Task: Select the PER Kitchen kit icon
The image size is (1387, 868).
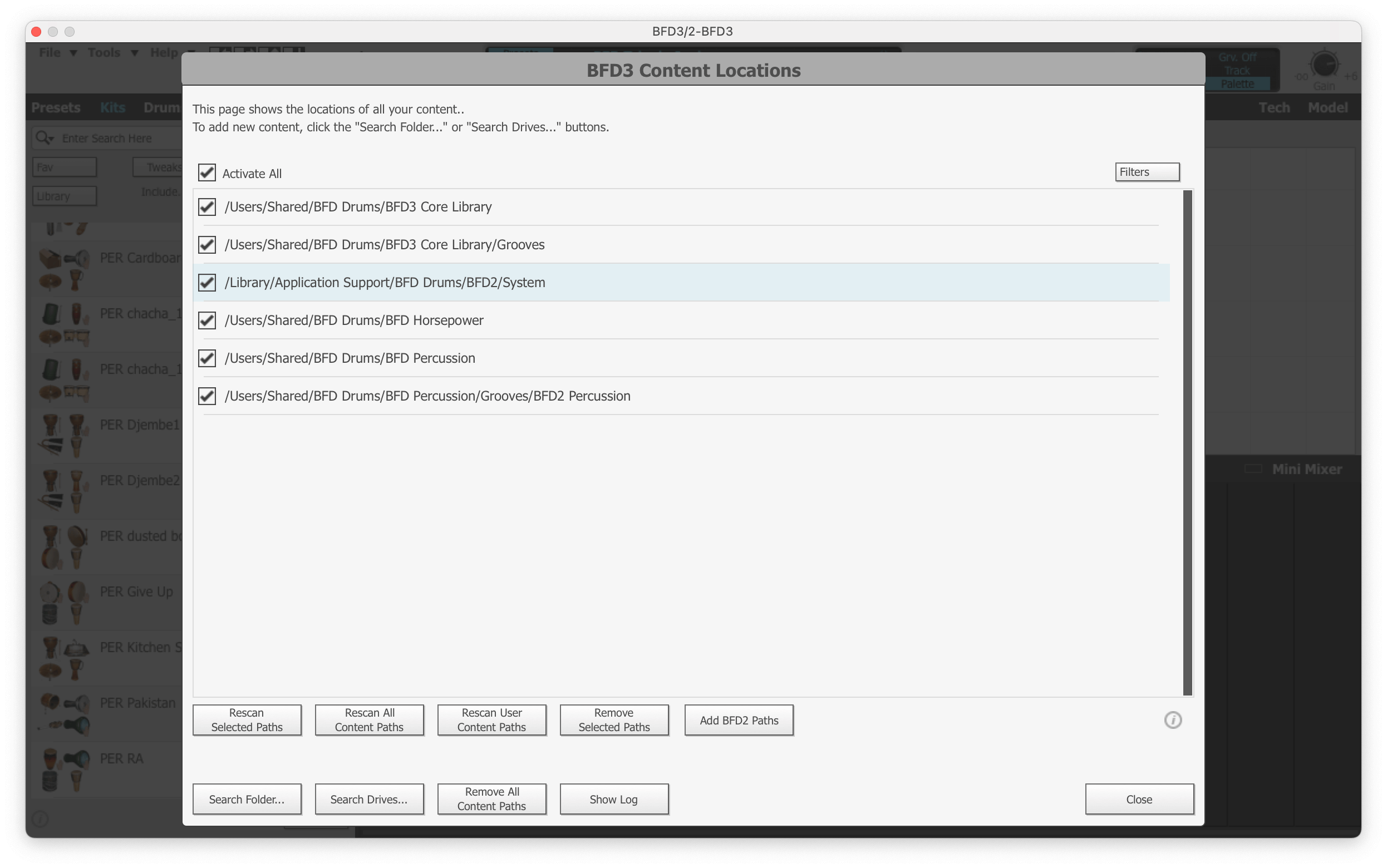Action: tap(65, 658)
